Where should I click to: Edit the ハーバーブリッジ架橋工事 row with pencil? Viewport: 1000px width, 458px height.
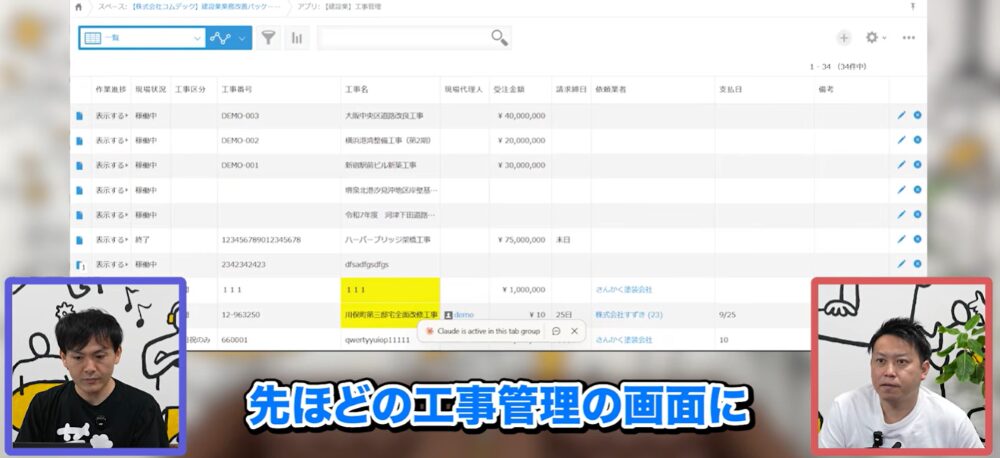(x=901, y=239)
